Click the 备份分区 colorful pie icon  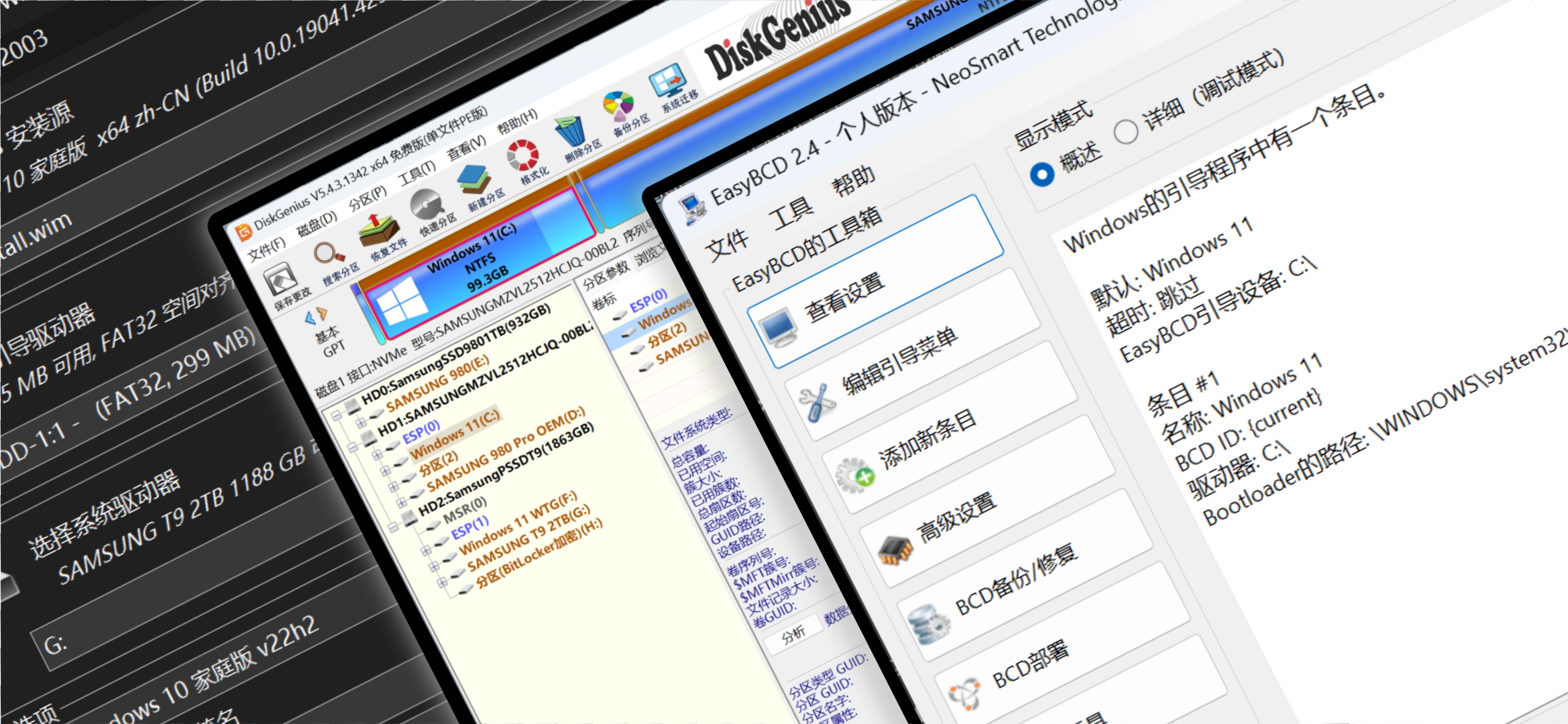(x=619, y=105)
